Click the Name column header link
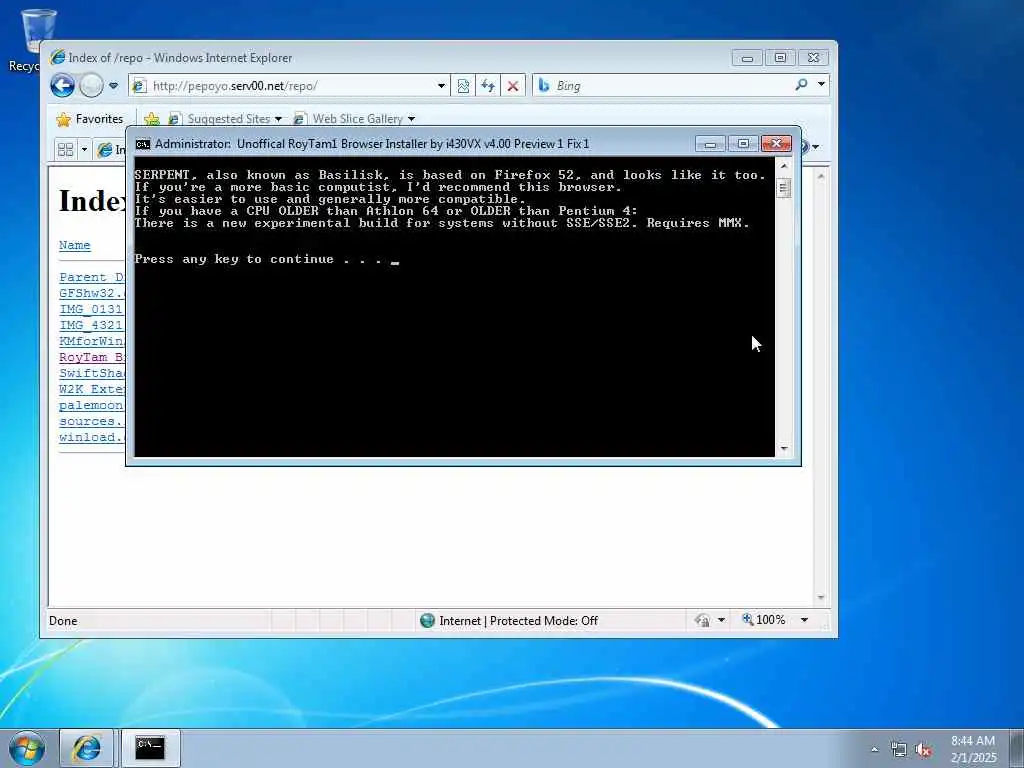The width and height of the screenshot is (1024, 768). coord(74,245)
